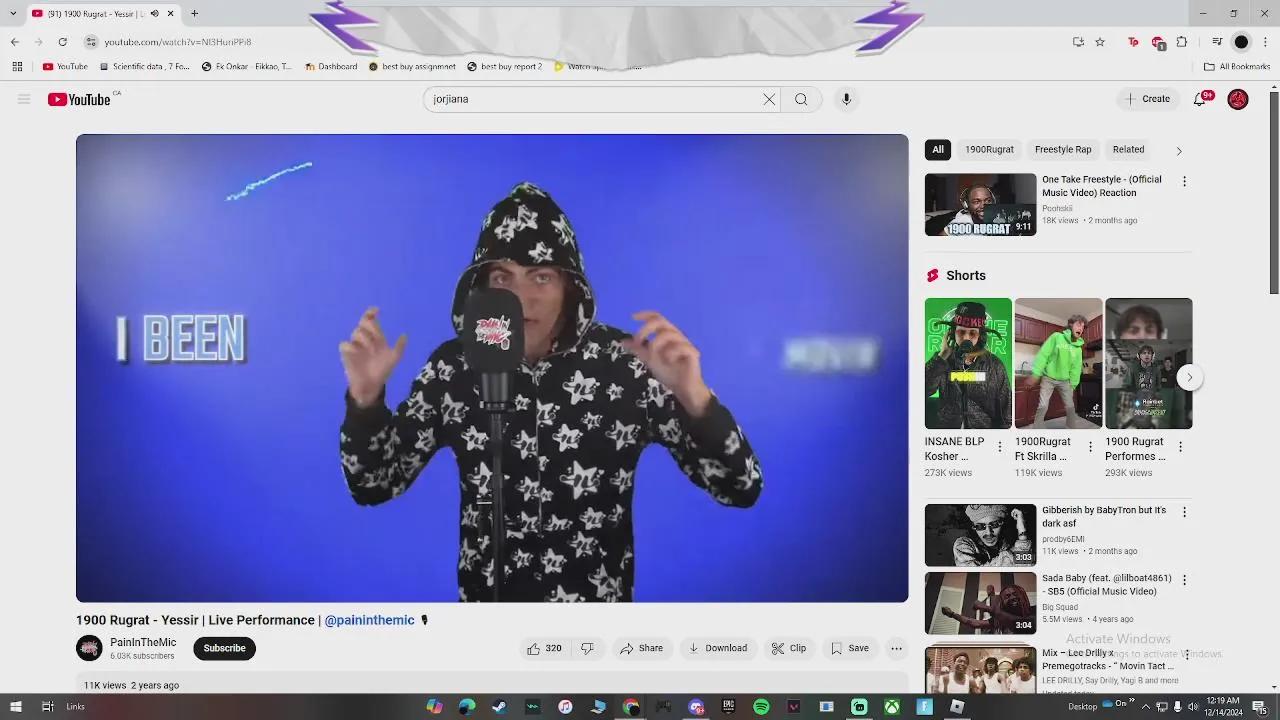Open One Take Freestyle Reaction video title
The width and height of the screenshot is (1280, 720).
(1102, 186)
